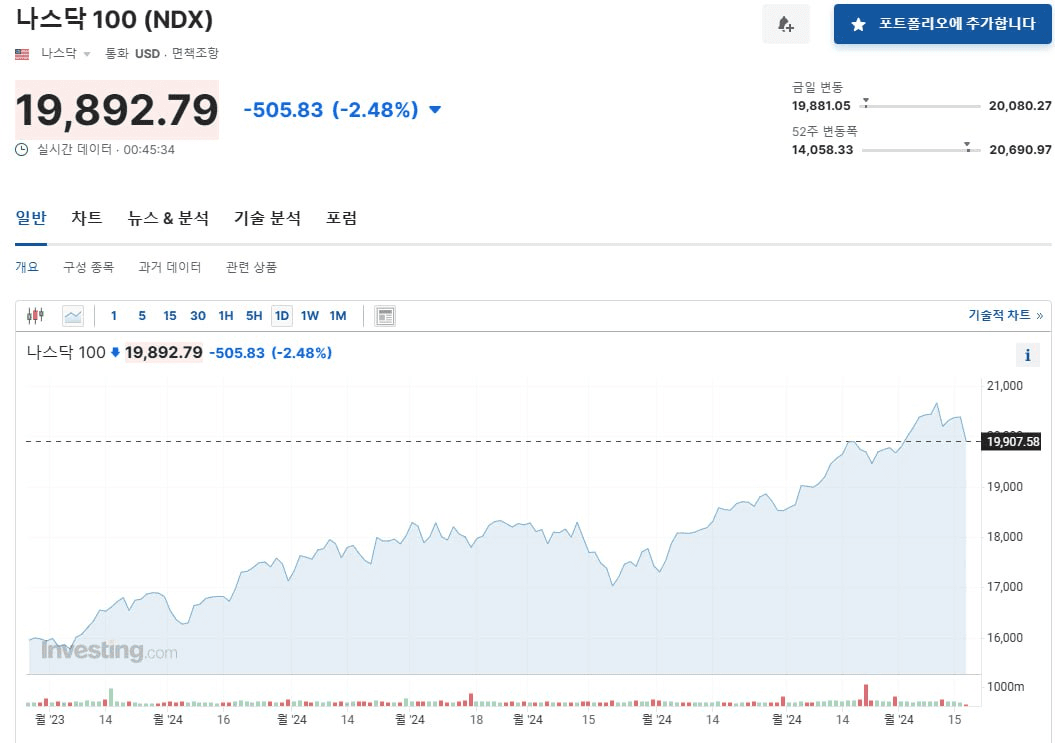The width and height of the screenshot is (1055, 743).
Task: Click the tallest red volume bar
Action: pyautogui.click(x=866, y=695)
